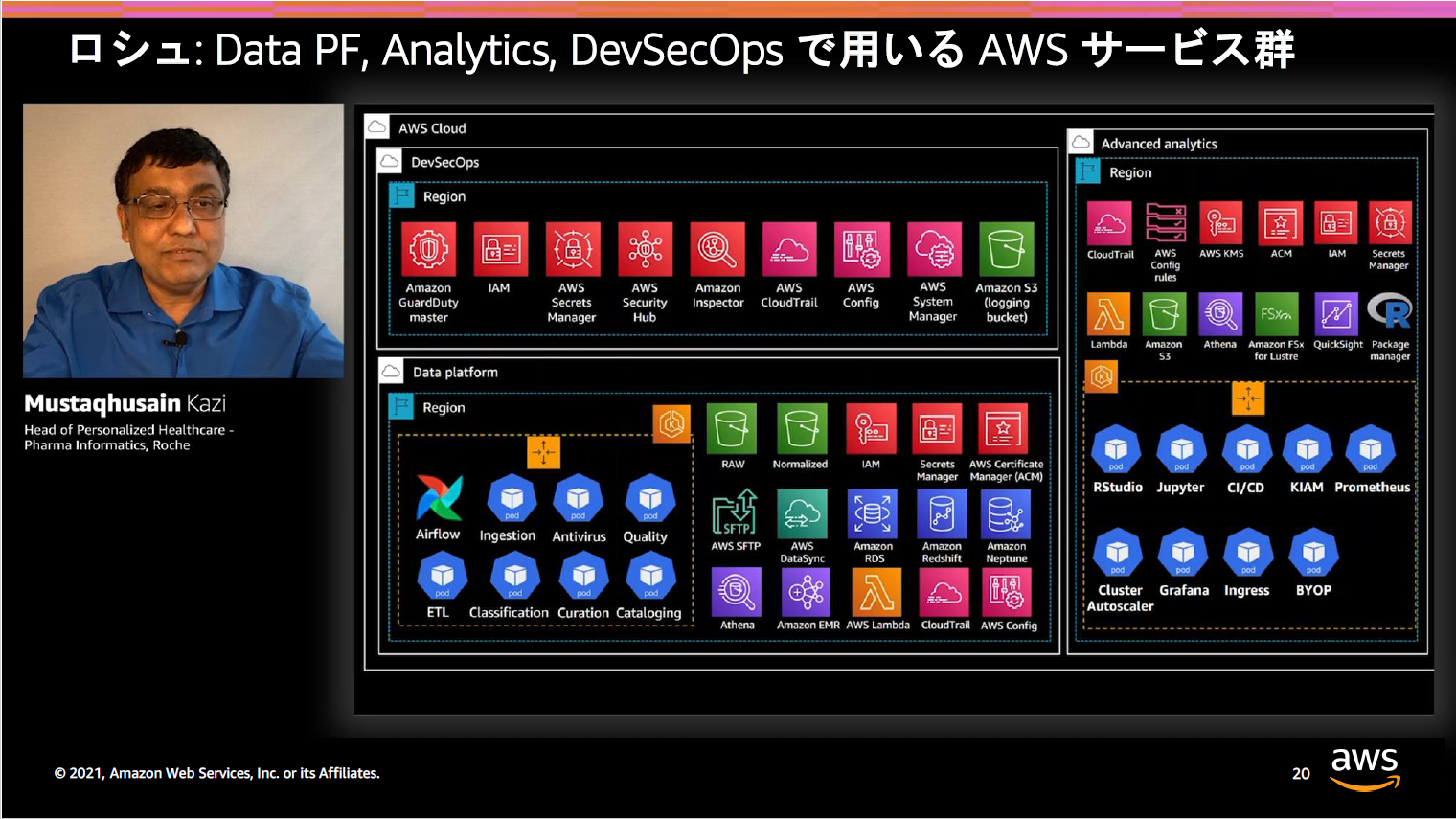Click the AWS logo in the footer
The image size is (1456, 819).
1365,769
